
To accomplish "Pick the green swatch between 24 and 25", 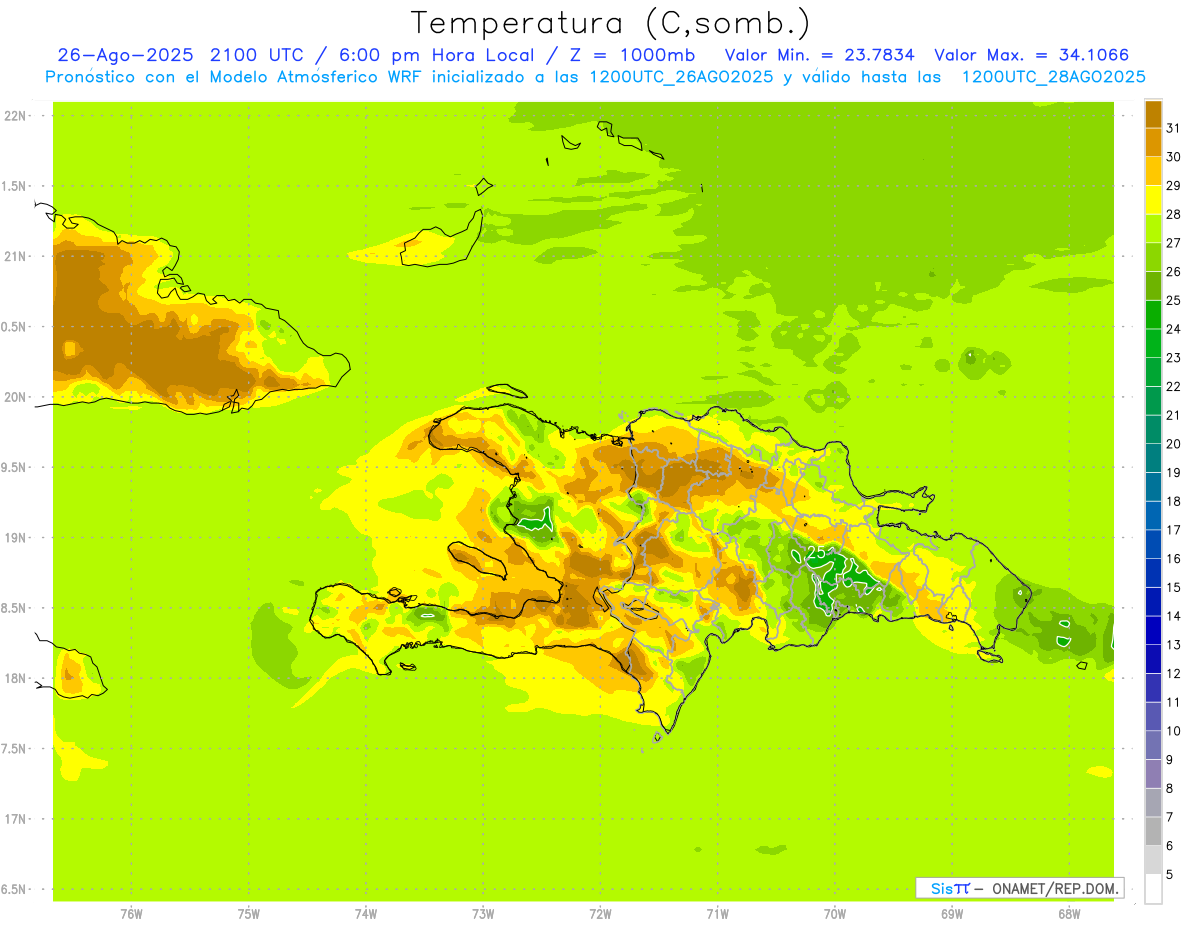I will [1153, 315].
